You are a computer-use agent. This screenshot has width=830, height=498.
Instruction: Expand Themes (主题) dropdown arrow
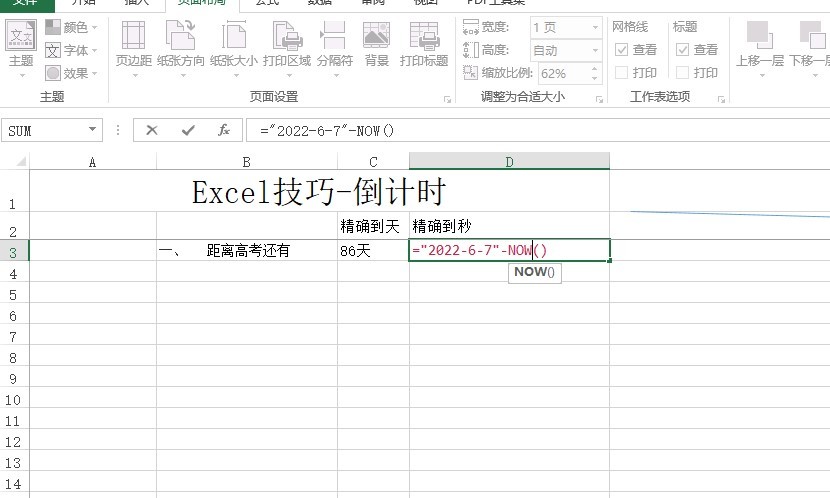pos(22,75)
